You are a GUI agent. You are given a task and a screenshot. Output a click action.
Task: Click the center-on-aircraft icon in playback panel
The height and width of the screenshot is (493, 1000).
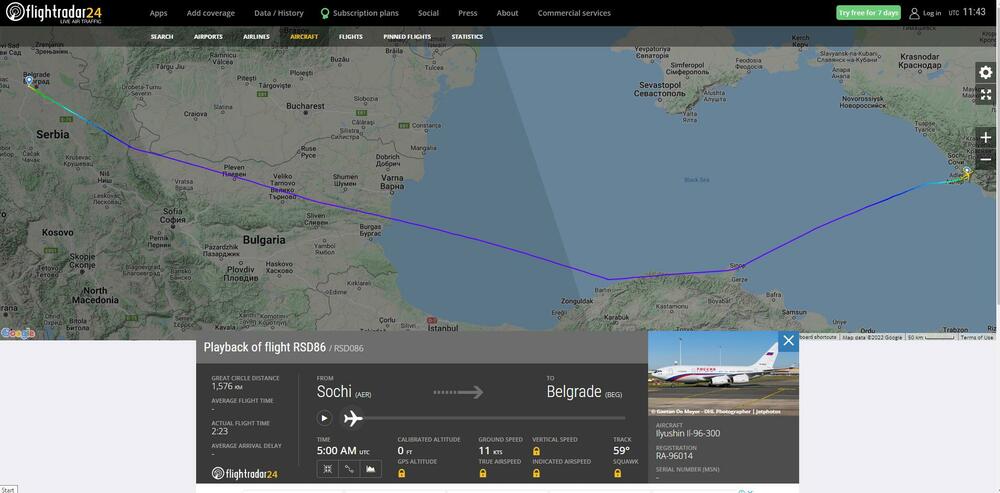pyautogui.click(x=327, y=469)
